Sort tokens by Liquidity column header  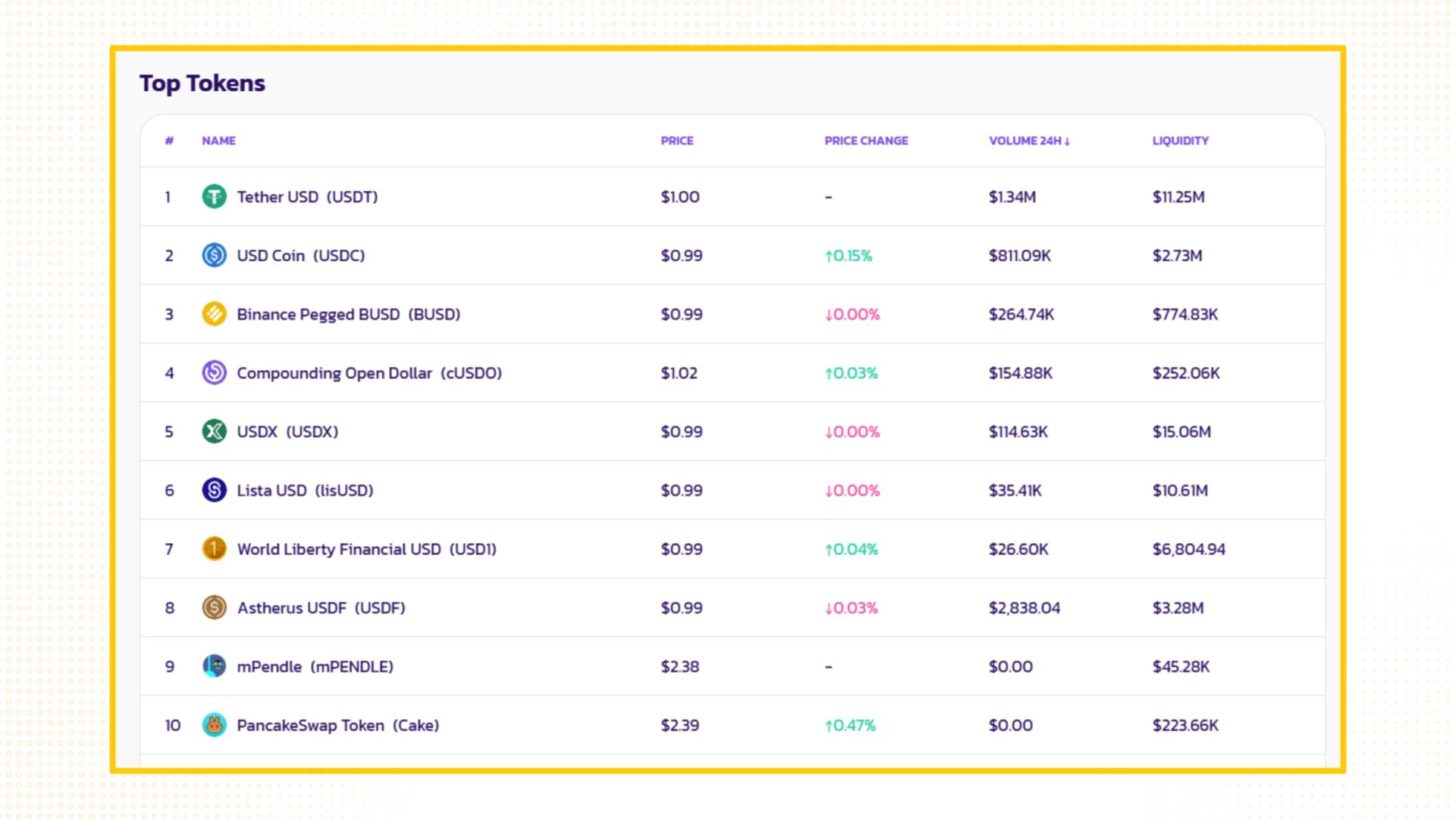[1180, 141]
